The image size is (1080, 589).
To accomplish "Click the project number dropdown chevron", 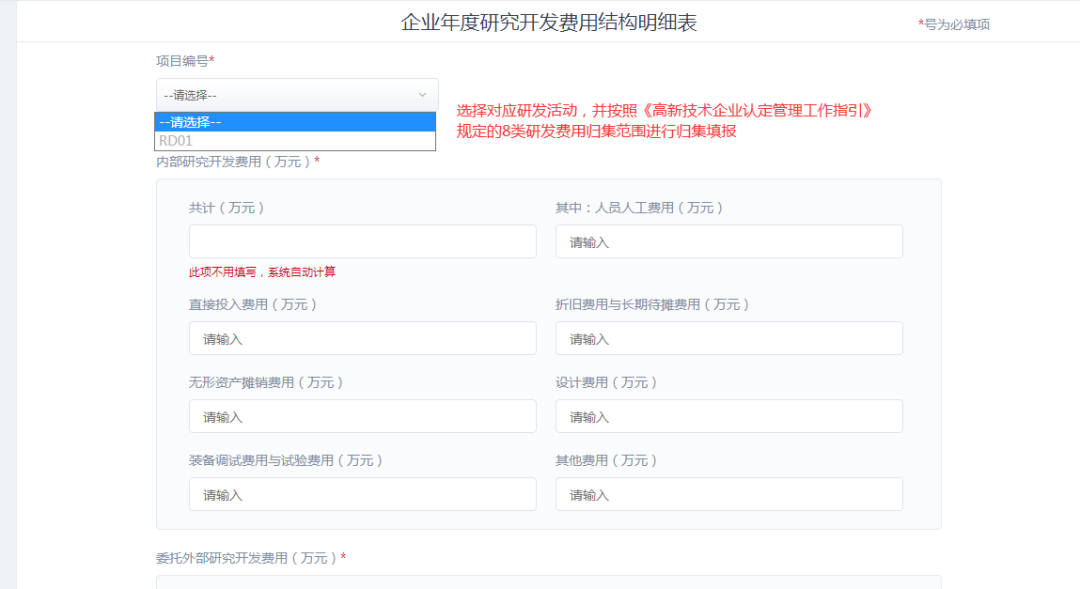I will (422, 95).
